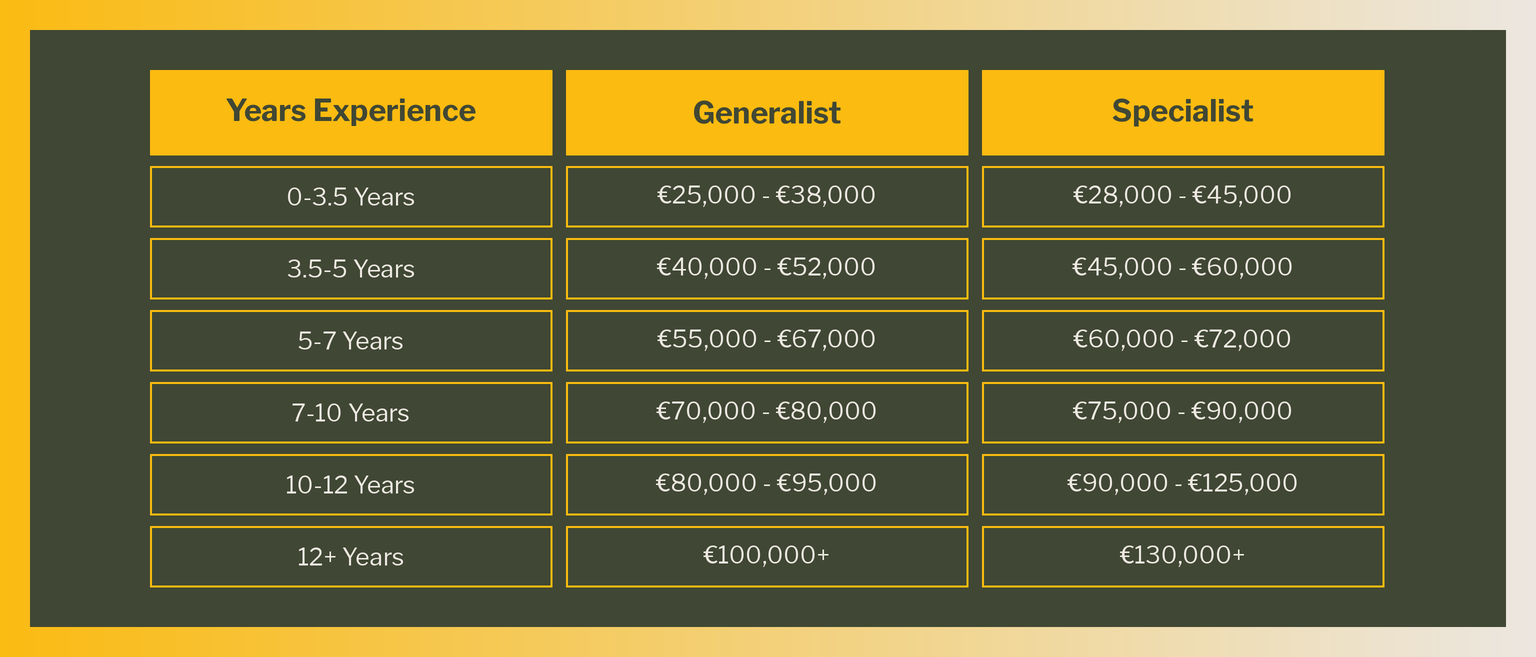The width and height of the screenshot is (1536, 657).
Task: Click the Years Experience header cell
Action: 351,112
